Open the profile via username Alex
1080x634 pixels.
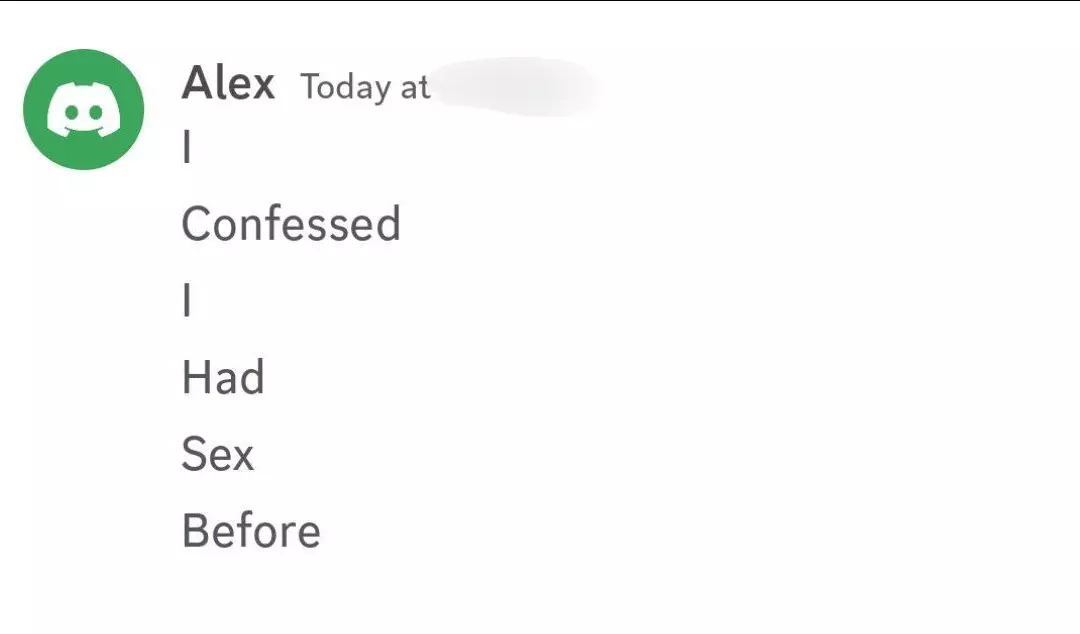pos(228,83)
